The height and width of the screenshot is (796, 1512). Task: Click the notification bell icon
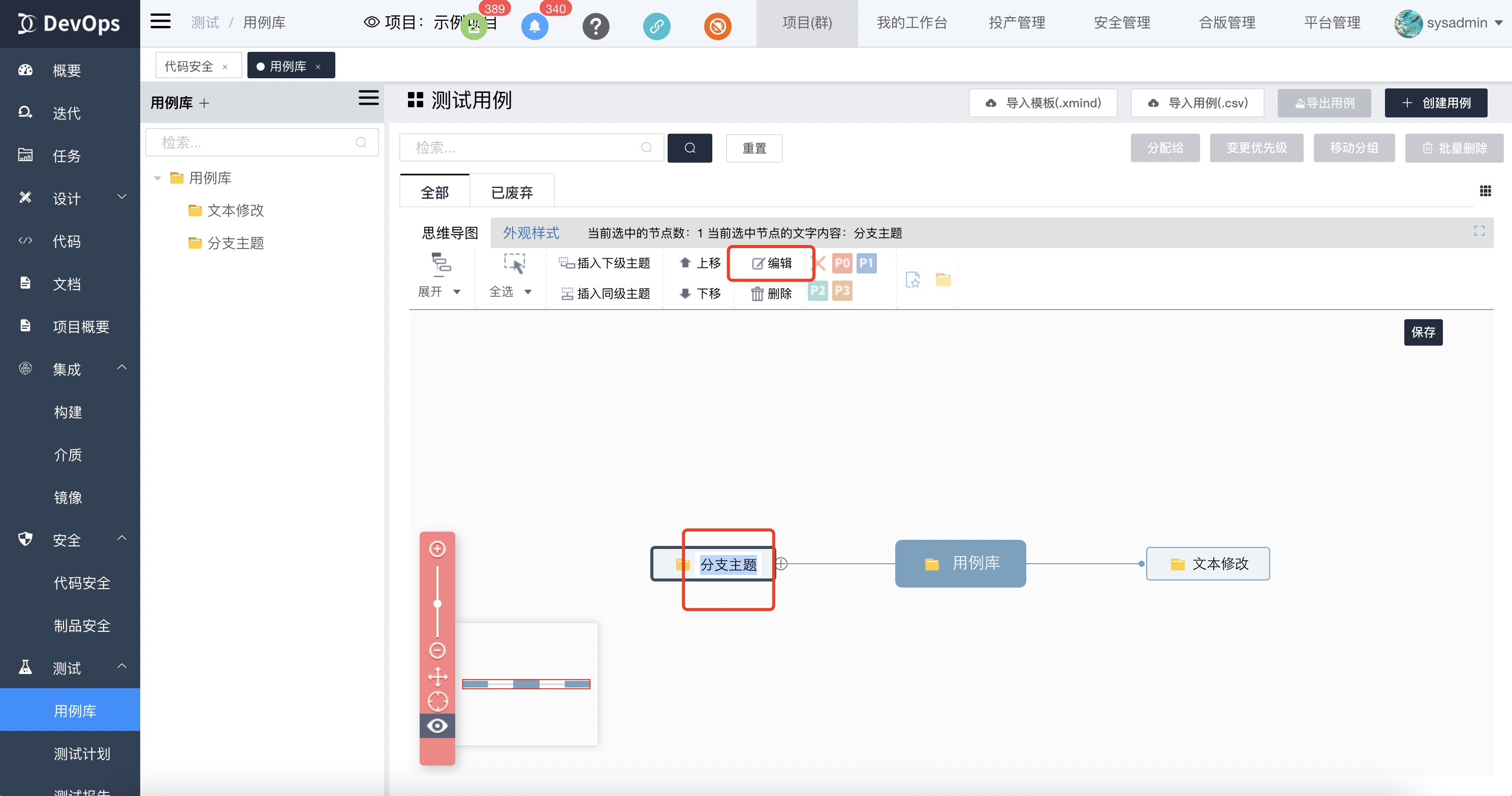(534, 26)
